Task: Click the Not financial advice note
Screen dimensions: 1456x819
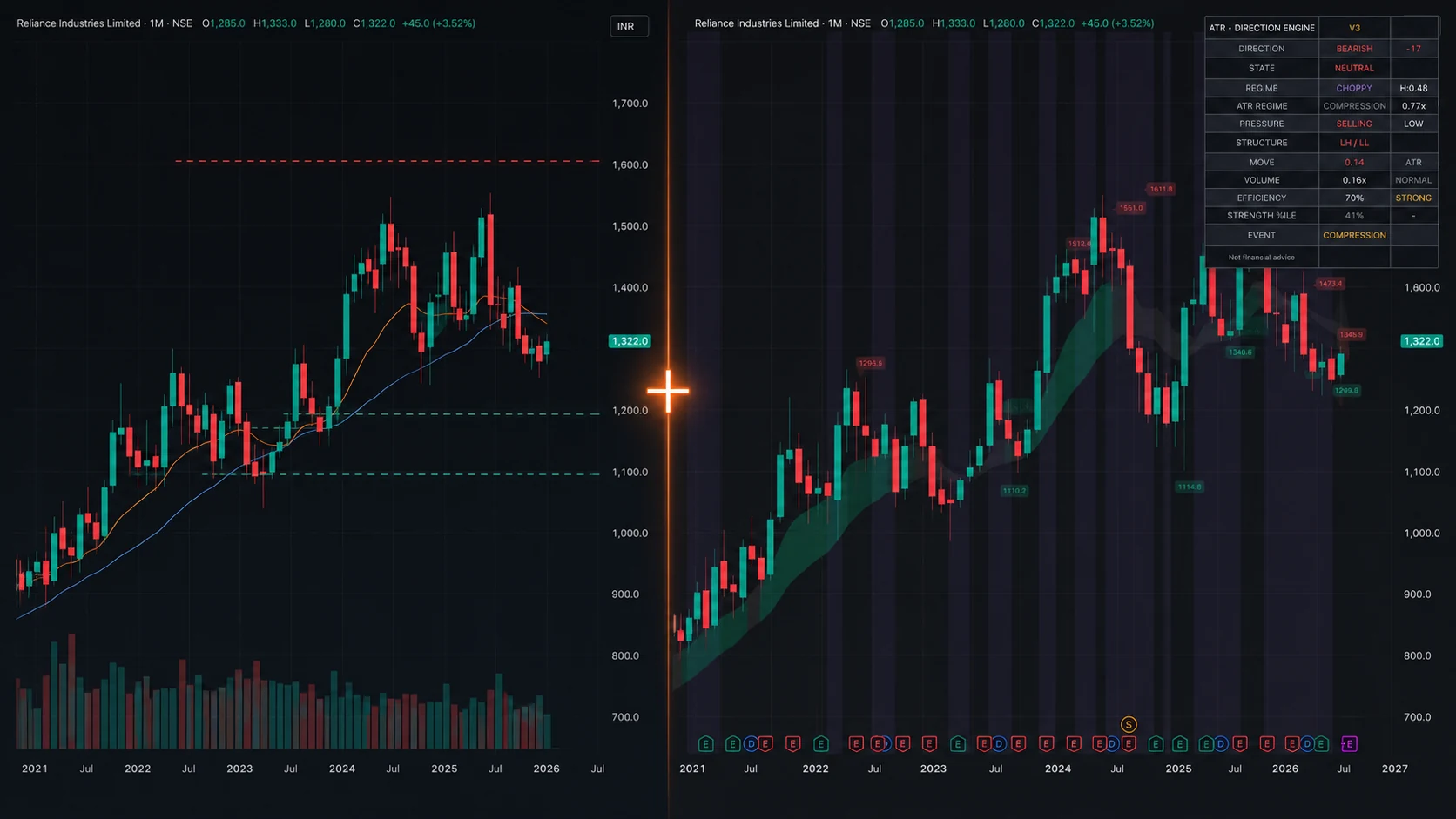Action: [1261, 258]
